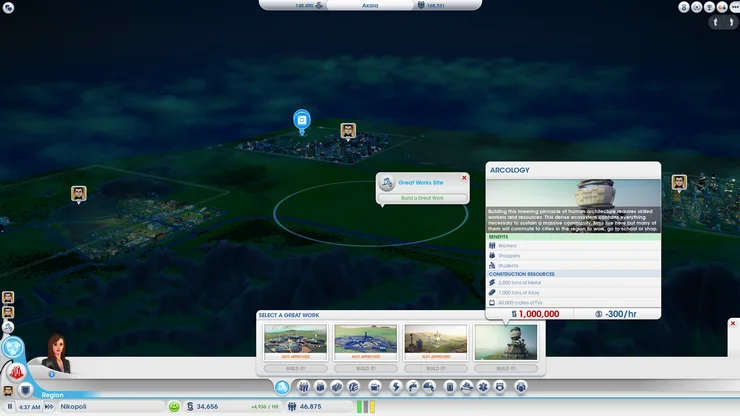Open the region view blue circular button
The width and height of the screenshot is (740, 416).
[x=13, y=348]
